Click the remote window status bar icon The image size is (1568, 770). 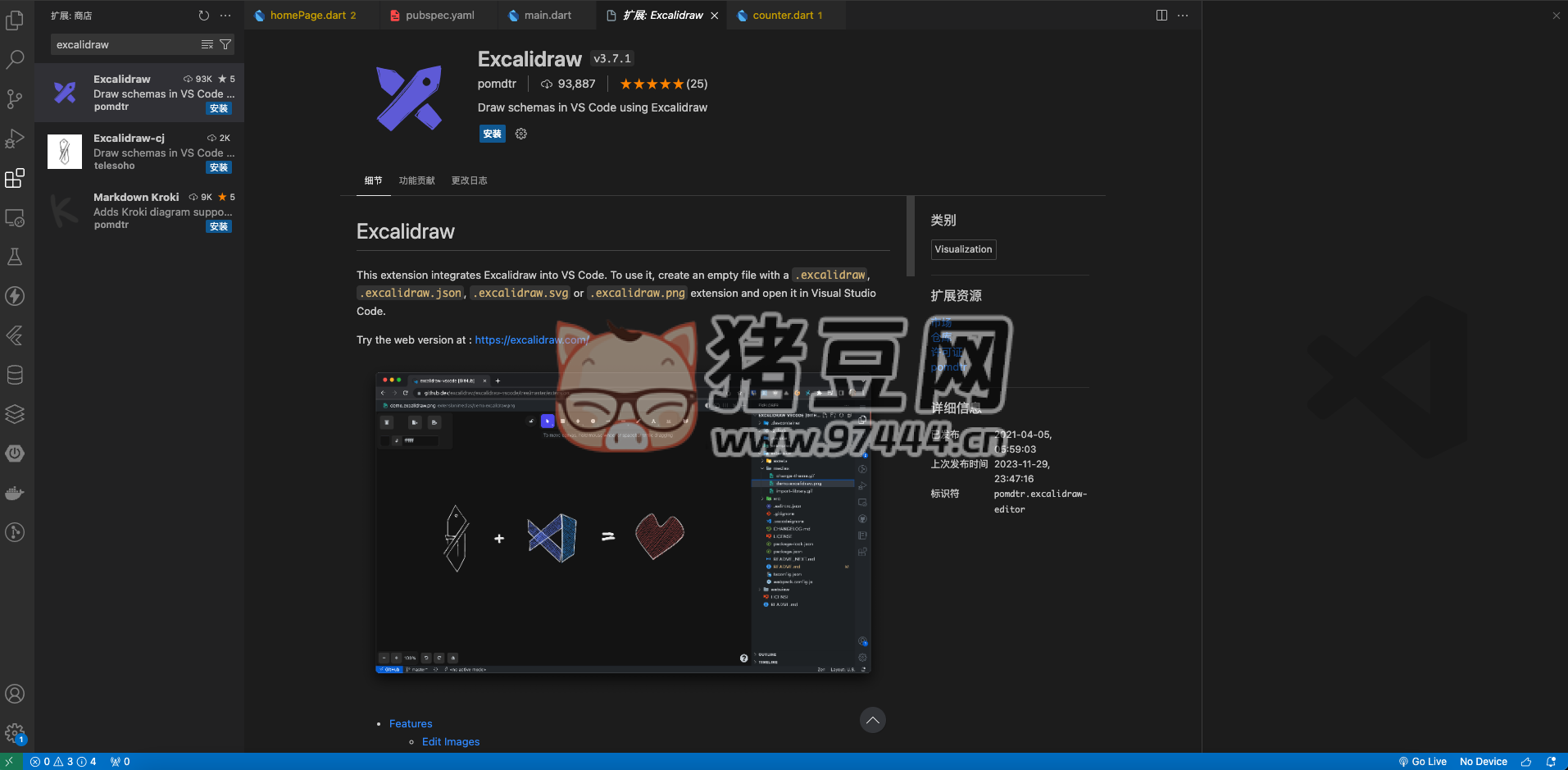(10, 762)
